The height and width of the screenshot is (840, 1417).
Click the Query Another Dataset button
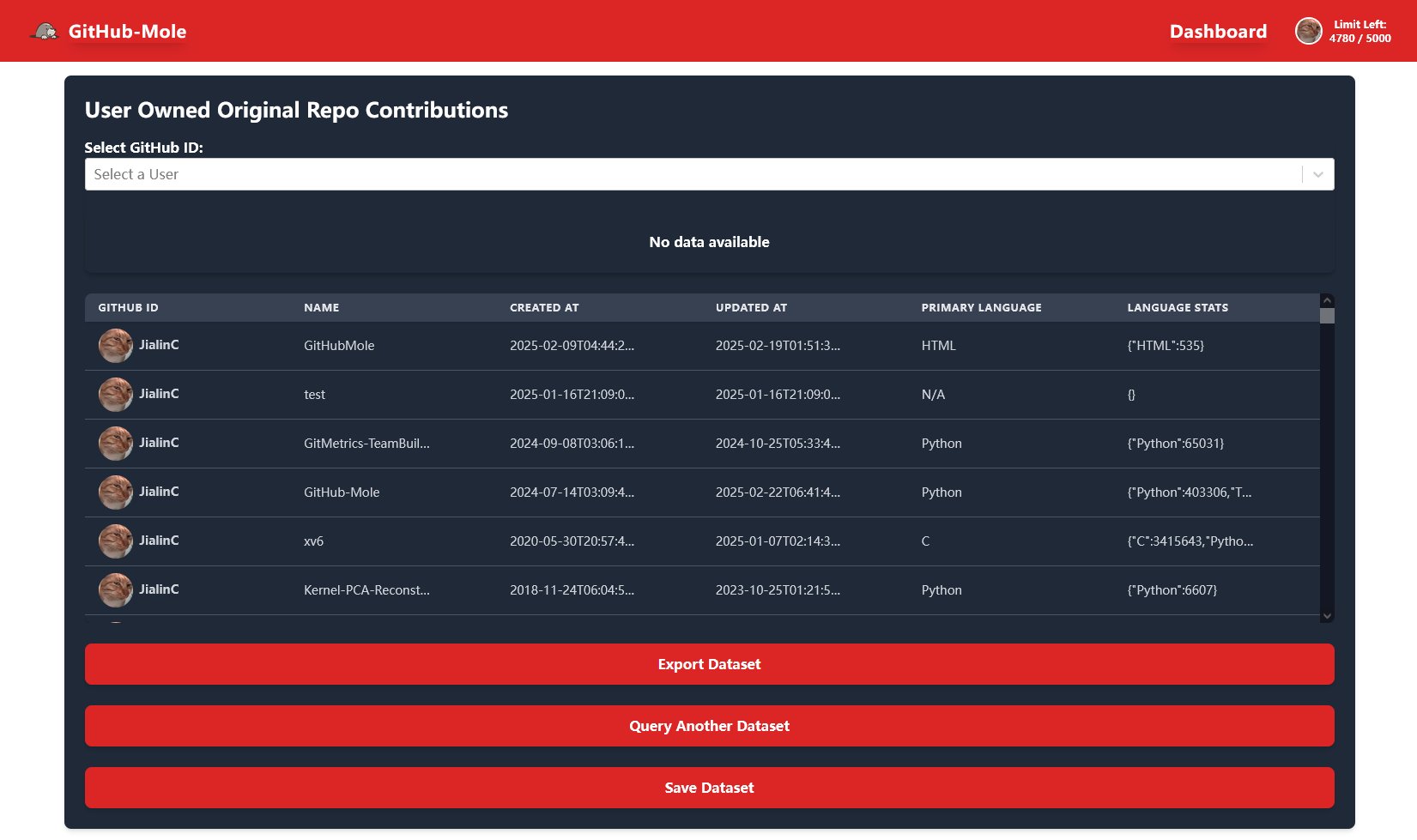(x=708, y=726)
